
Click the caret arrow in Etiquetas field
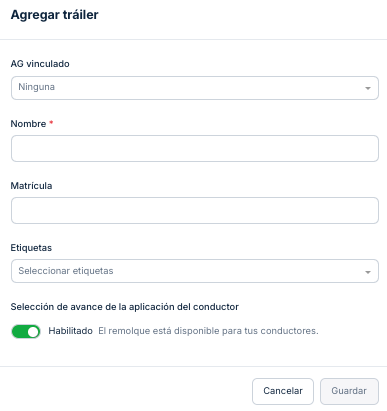pyautogui.click(x=368, y=272)
